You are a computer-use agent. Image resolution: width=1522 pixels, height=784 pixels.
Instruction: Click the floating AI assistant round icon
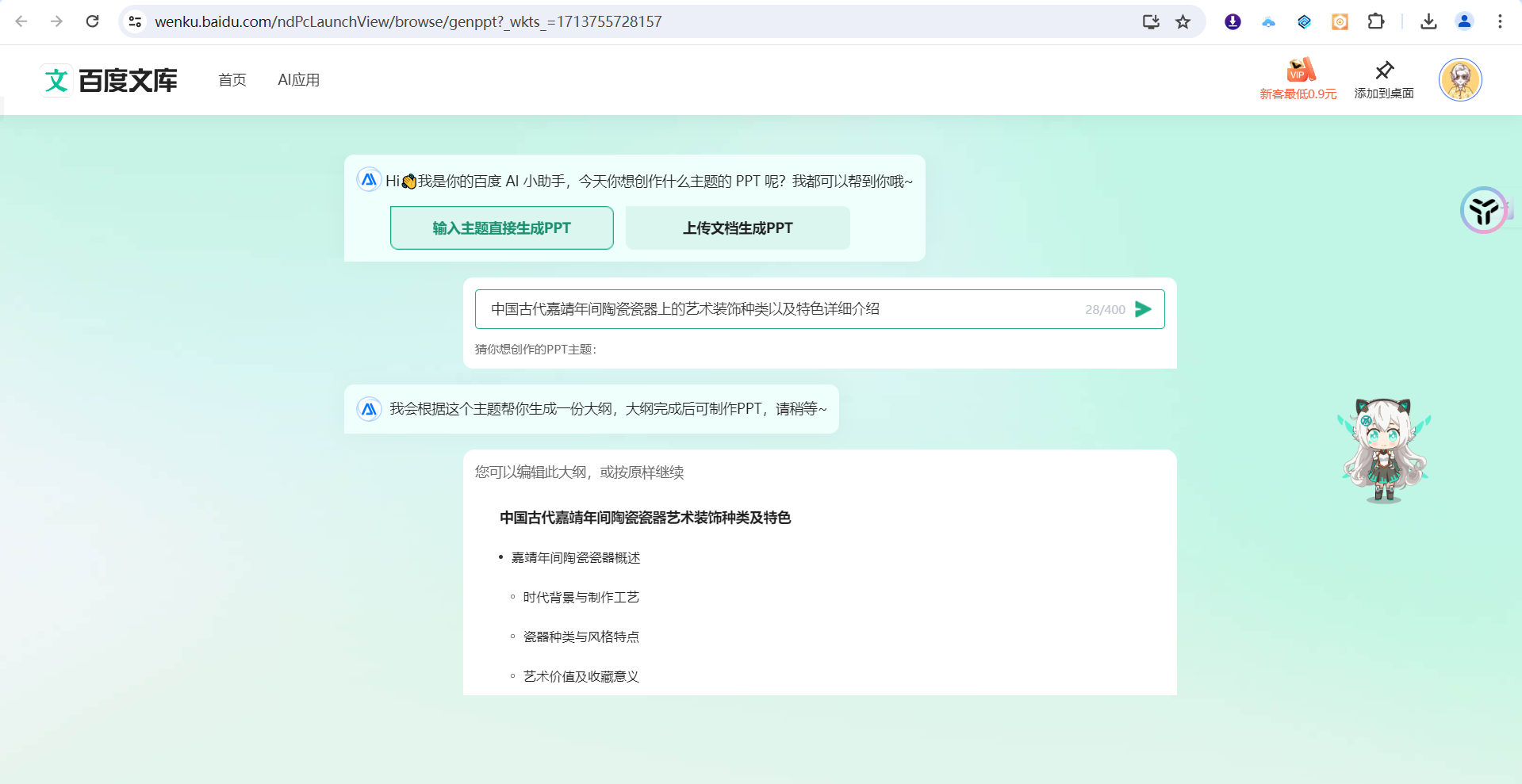tap(1483, 210)
